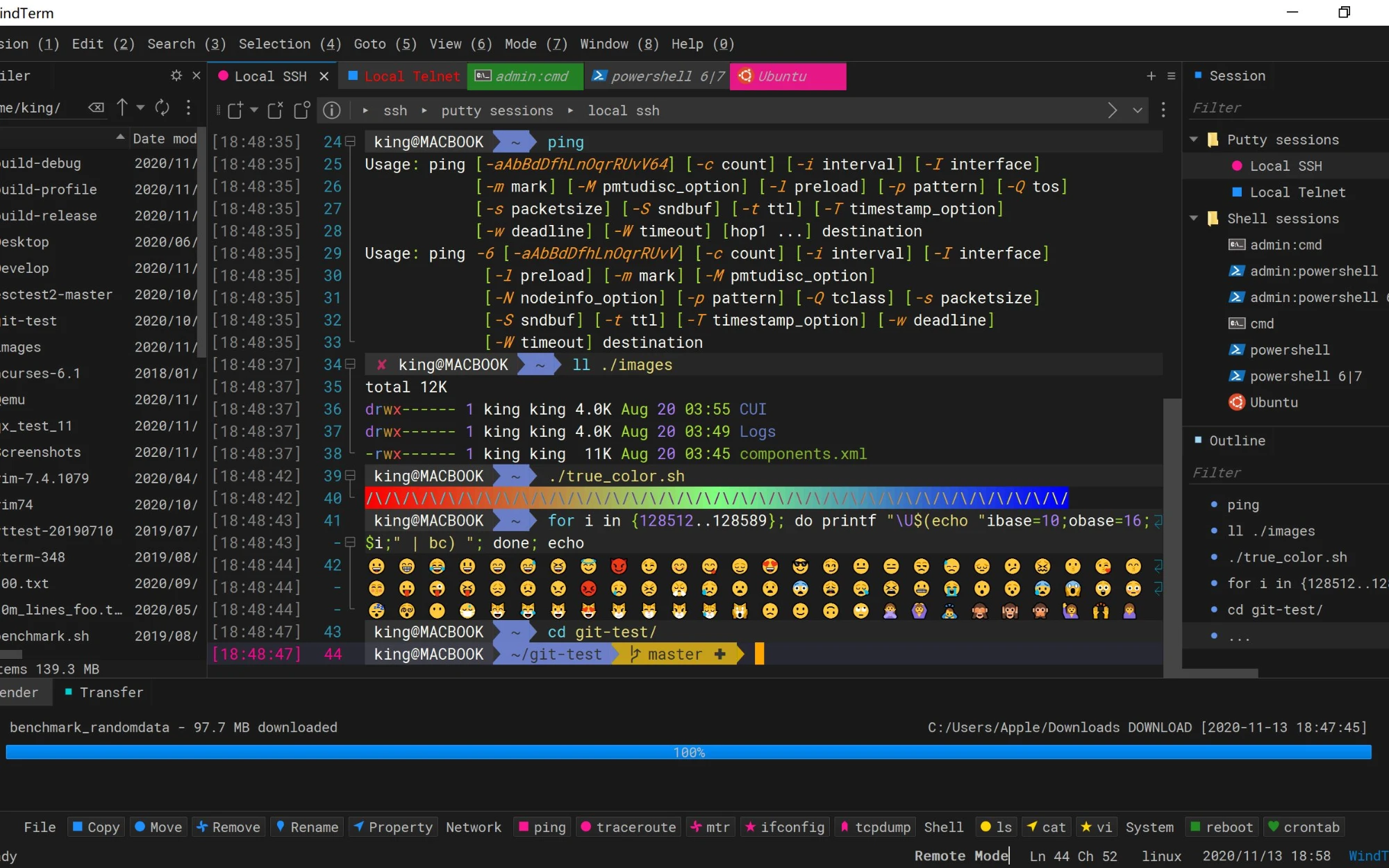Close the Filer panel
This screenshot has width=1389, height=868.
coord(197,76)
